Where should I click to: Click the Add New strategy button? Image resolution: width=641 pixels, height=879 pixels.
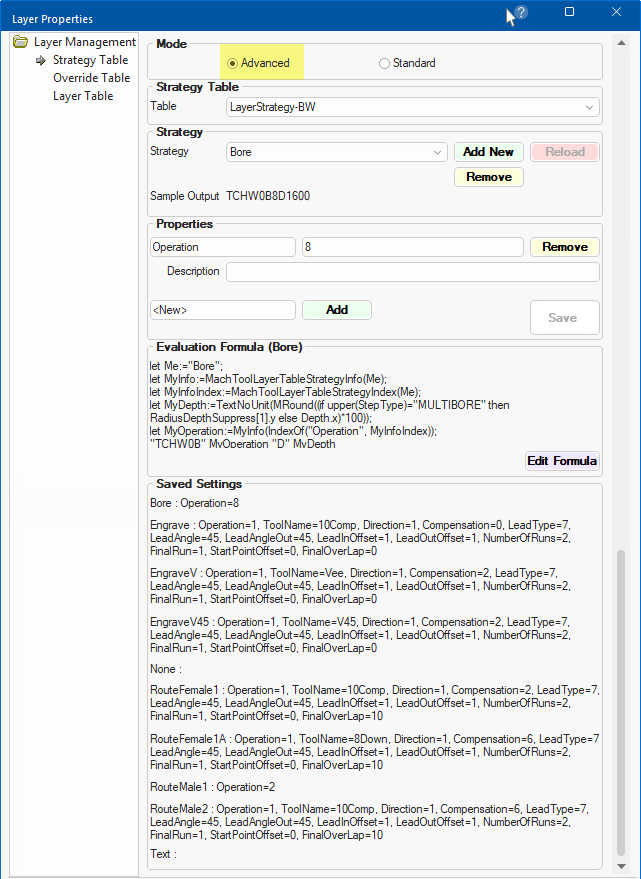[x=488, y=152]
